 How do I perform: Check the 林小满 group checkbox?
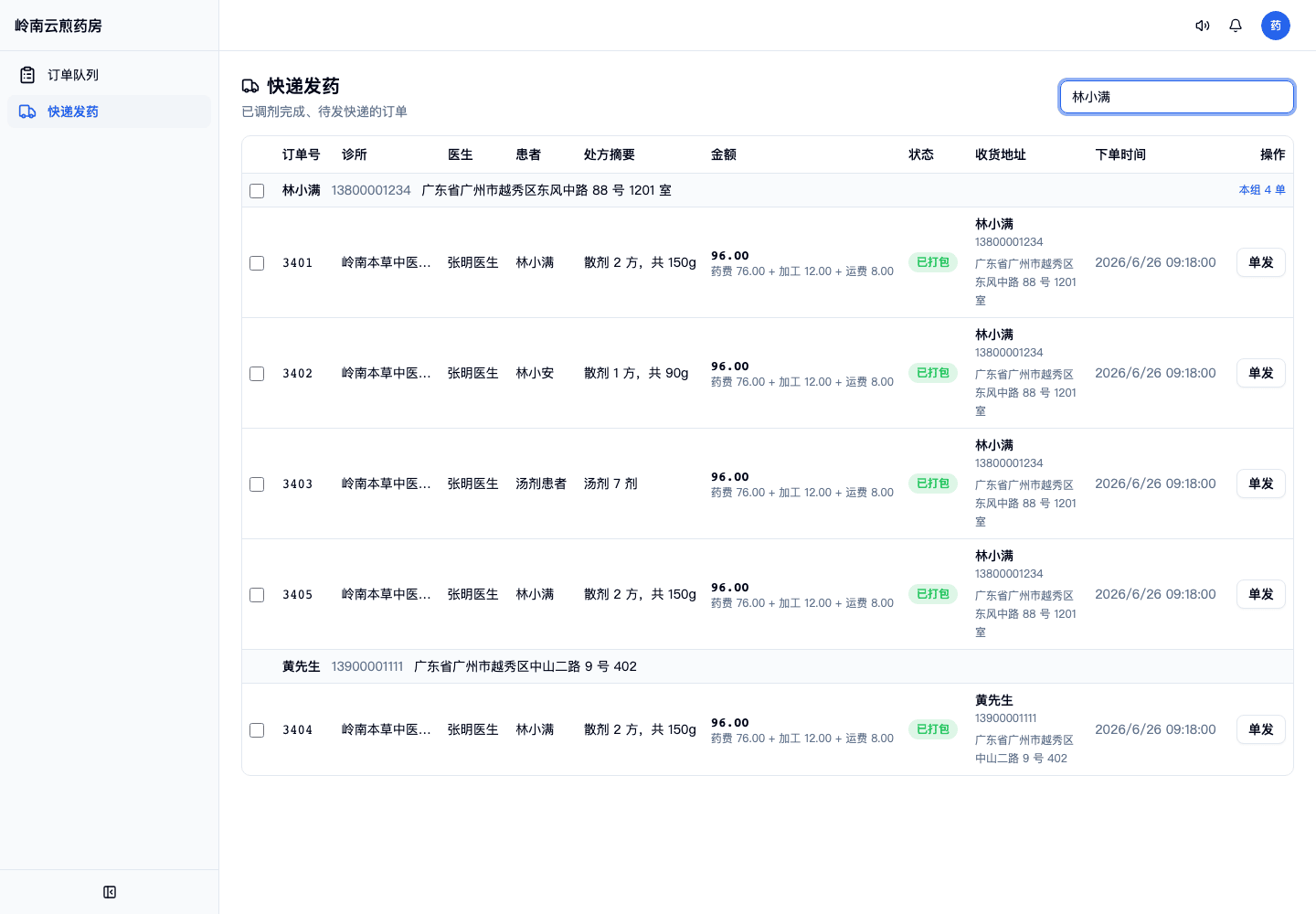coord(257,191)
